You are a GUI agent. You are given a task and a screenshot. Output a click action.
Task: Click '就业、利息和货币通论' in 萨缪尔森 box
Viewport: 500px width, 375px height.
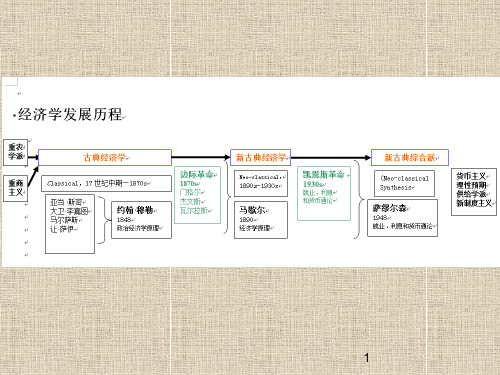[x=402, y=226]
